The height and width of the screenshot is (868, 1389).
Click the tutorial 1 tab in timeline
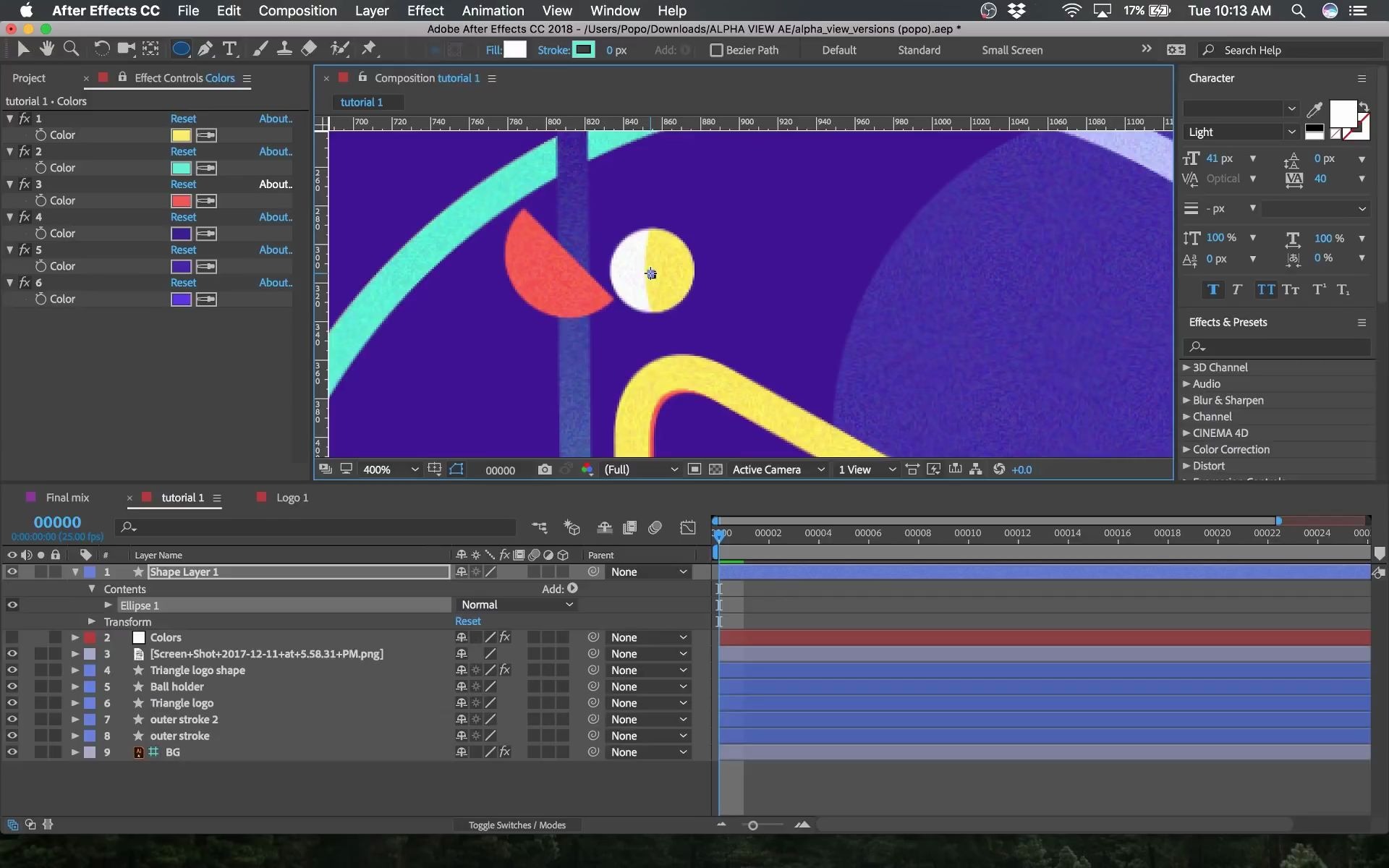(182, 497)
